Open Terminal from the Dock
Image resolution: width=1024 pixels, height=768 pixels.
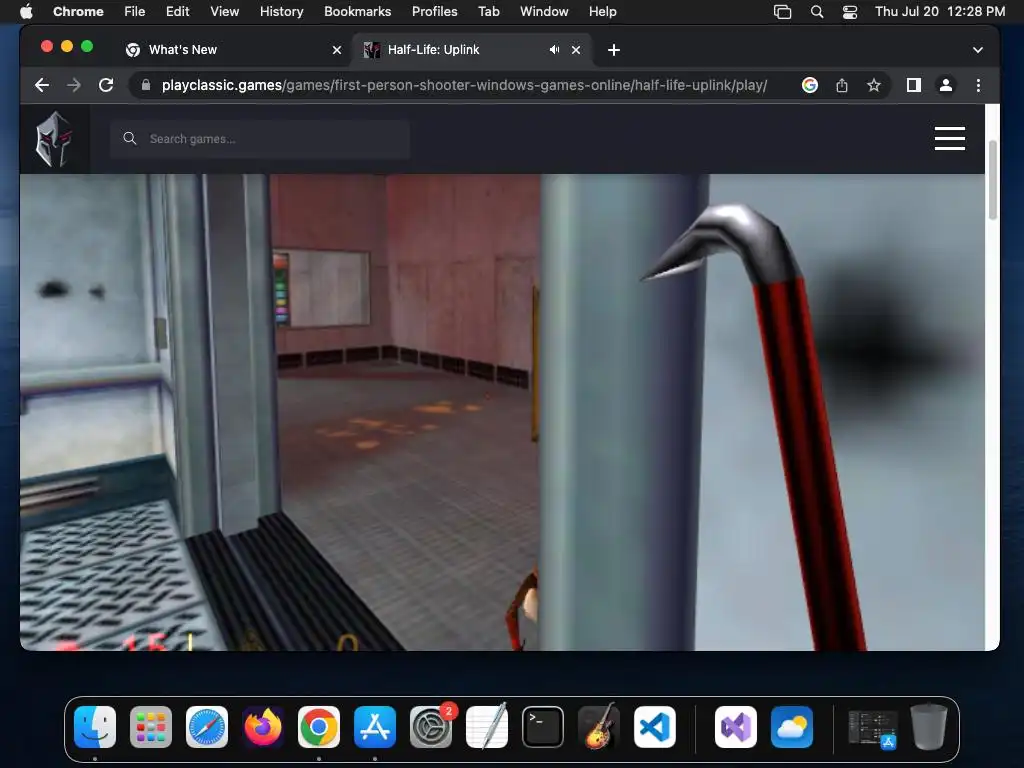(543, 727)
